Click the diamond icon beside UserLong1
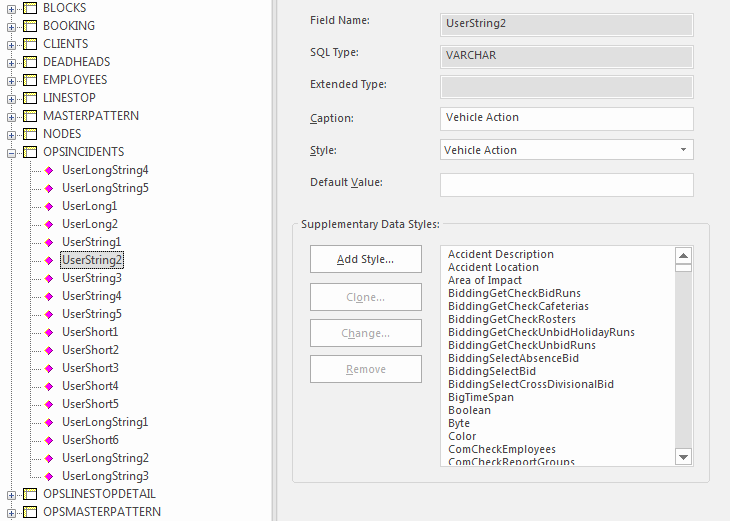The height and width of the screenshot is (521, 730). click(x=49, y=206)
